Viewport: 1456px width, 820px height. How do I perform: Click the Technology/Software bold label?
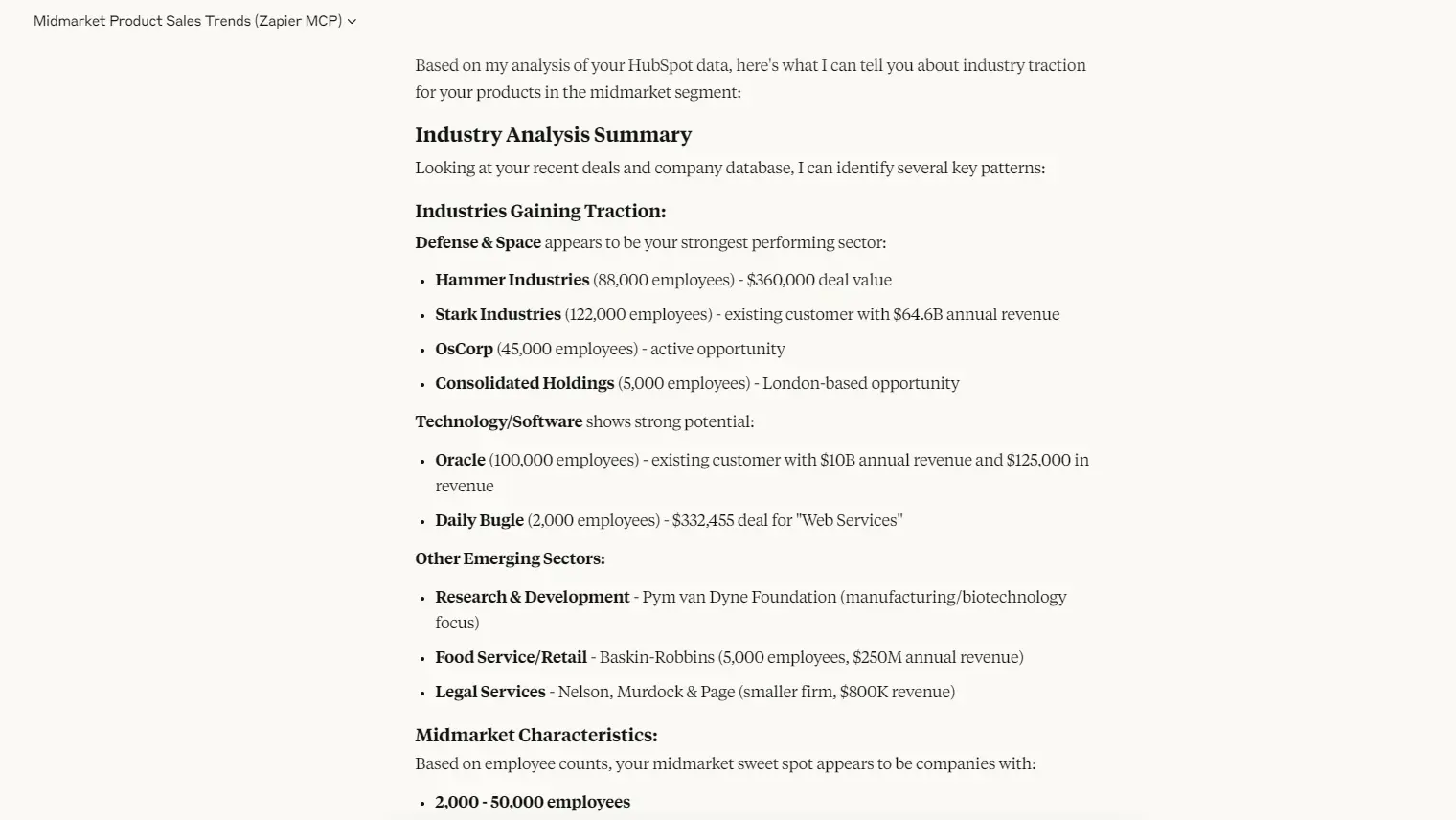click(498, 421)
